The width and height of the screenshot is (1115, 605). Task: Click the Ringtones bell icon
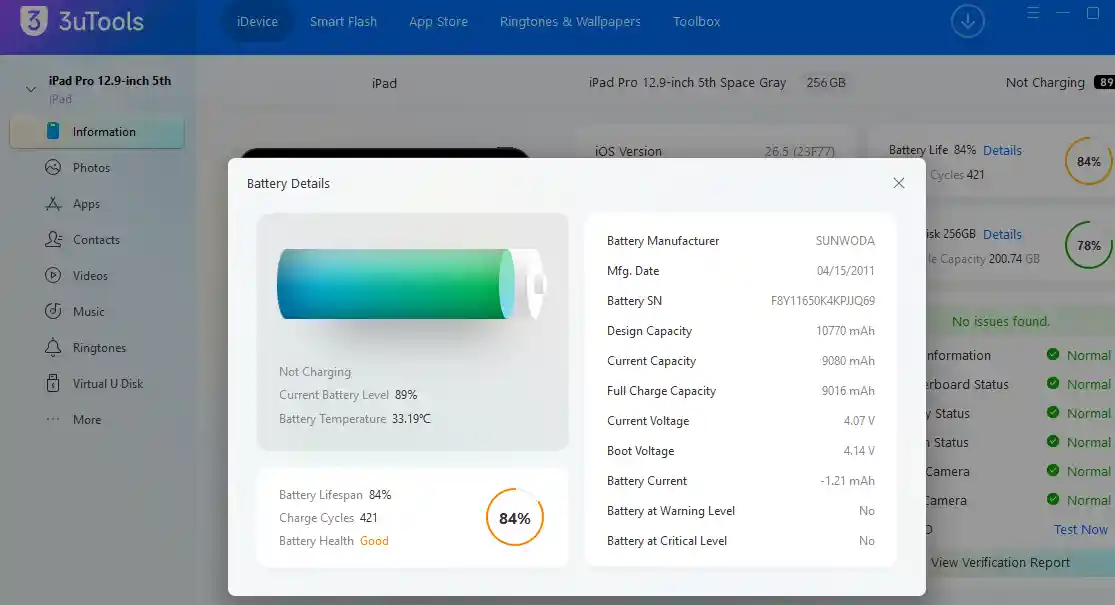pyautogui.click(x=53, y=347)
